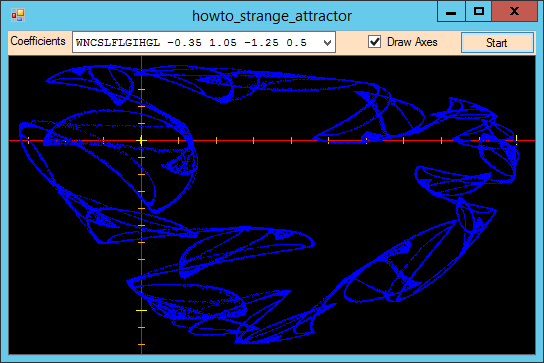This screenshot has height=363, width=544.
Task: Click the leftmost tick on the horizontal axis
Action: (x=28, y=140)
